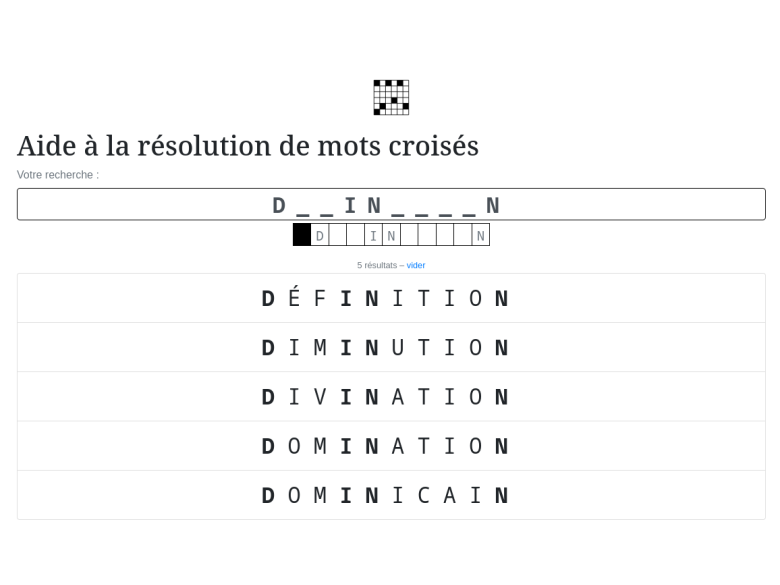Select the DOMINICAIN result
This screenshot has height=585, width=780.
click(x=391, y=495)
